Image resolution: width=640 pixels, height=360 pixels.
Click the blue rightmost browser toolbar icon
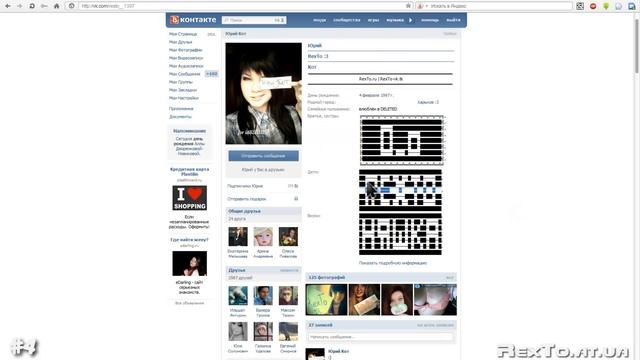631,6
